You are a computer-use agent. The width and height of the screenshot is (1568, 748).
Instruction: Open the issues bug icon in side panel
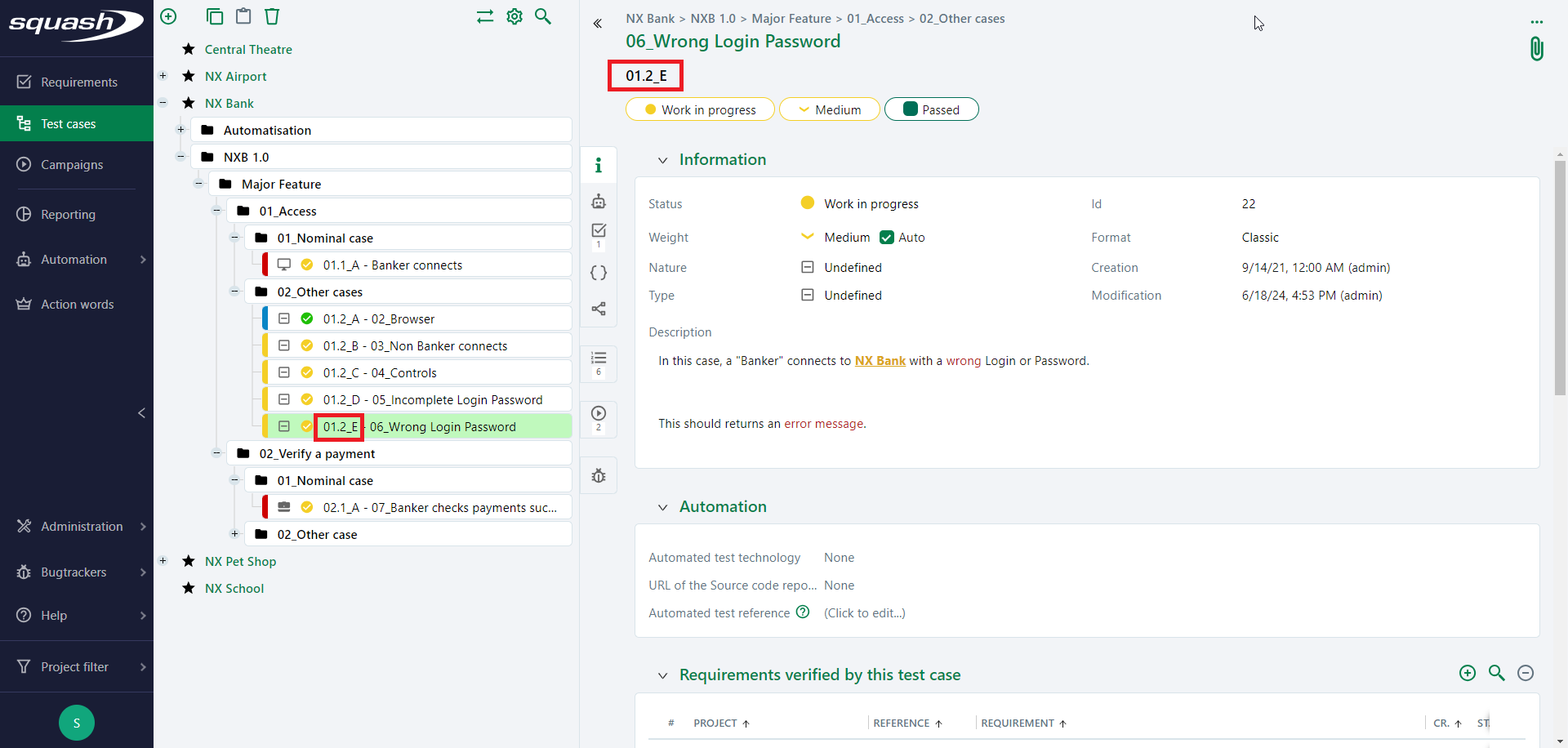[x=599, y=476]
